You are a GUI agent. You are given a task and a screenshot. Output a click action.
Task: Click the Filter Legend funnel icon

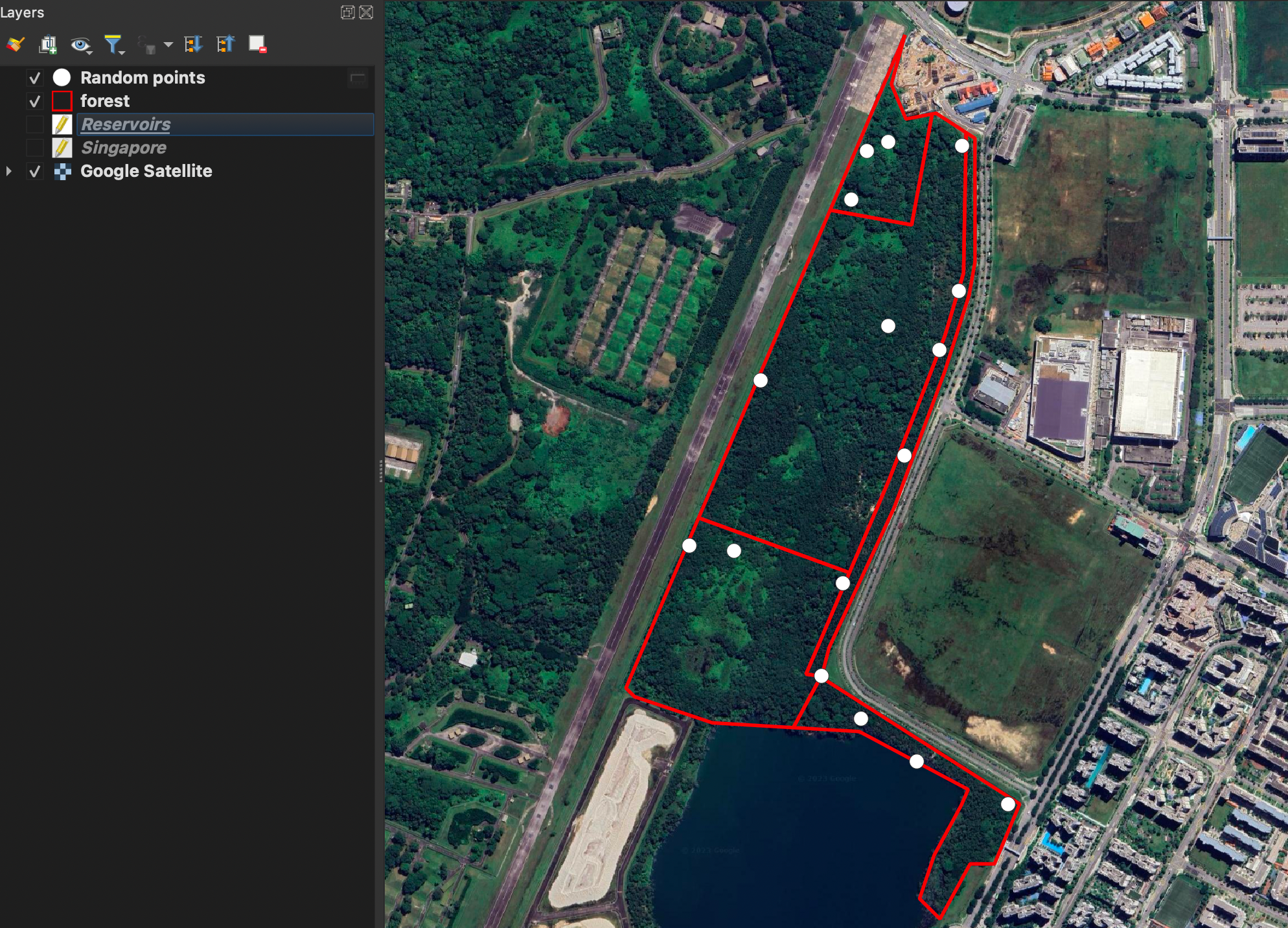point(114,44)
